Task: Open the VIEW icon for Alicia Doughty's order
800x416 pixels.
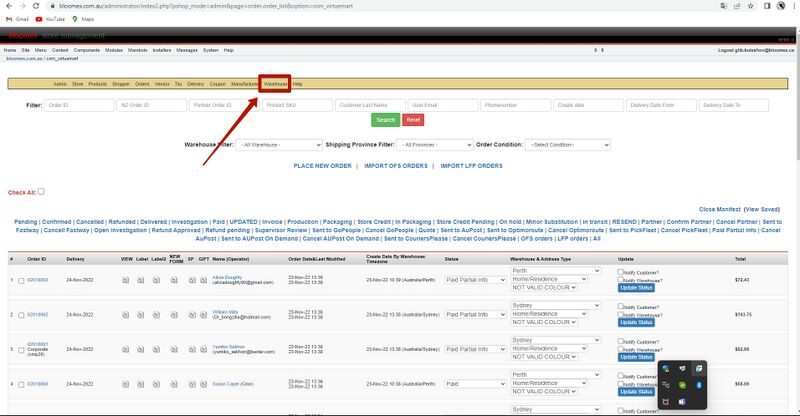Action: pos(126,280)
